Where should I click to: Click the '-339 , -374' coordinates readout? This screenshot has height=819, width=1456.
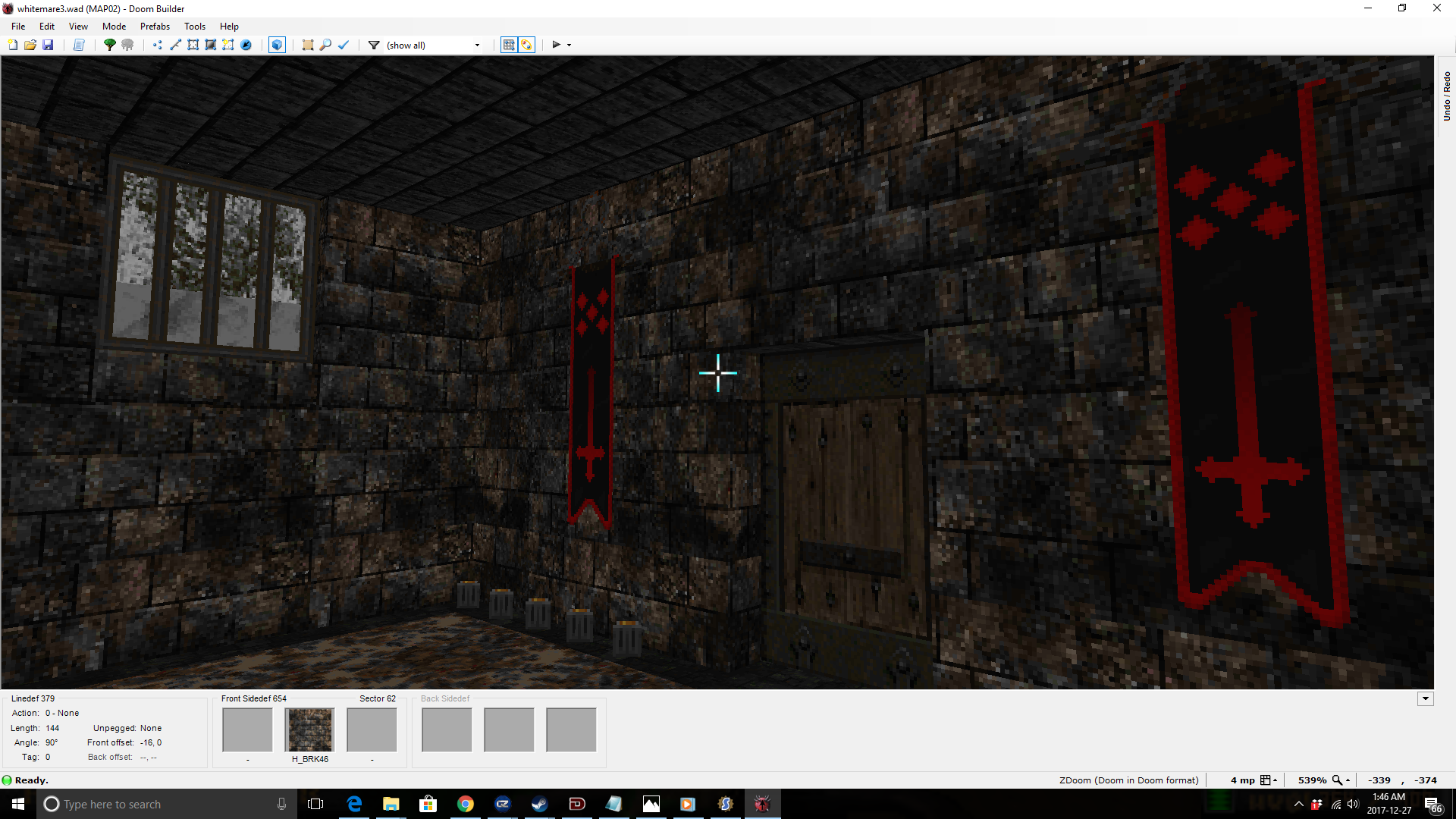tap(1402, 780)
